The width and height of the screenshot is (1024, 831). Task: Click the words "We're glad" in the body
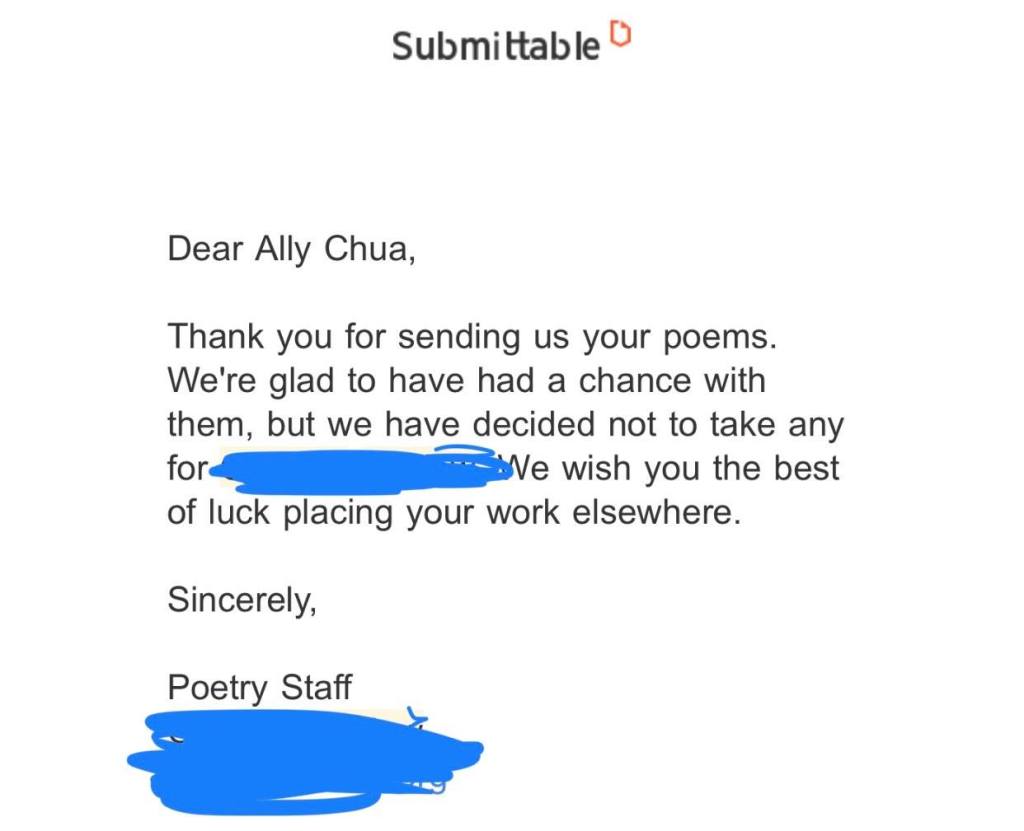click(240, 381)
